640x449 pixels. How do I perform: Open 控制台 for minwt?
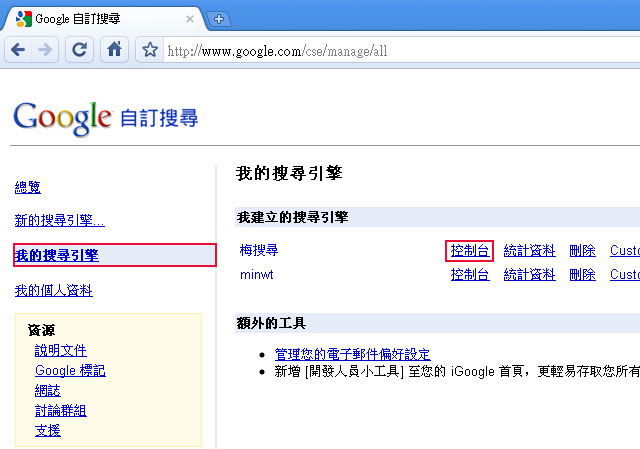469,275
